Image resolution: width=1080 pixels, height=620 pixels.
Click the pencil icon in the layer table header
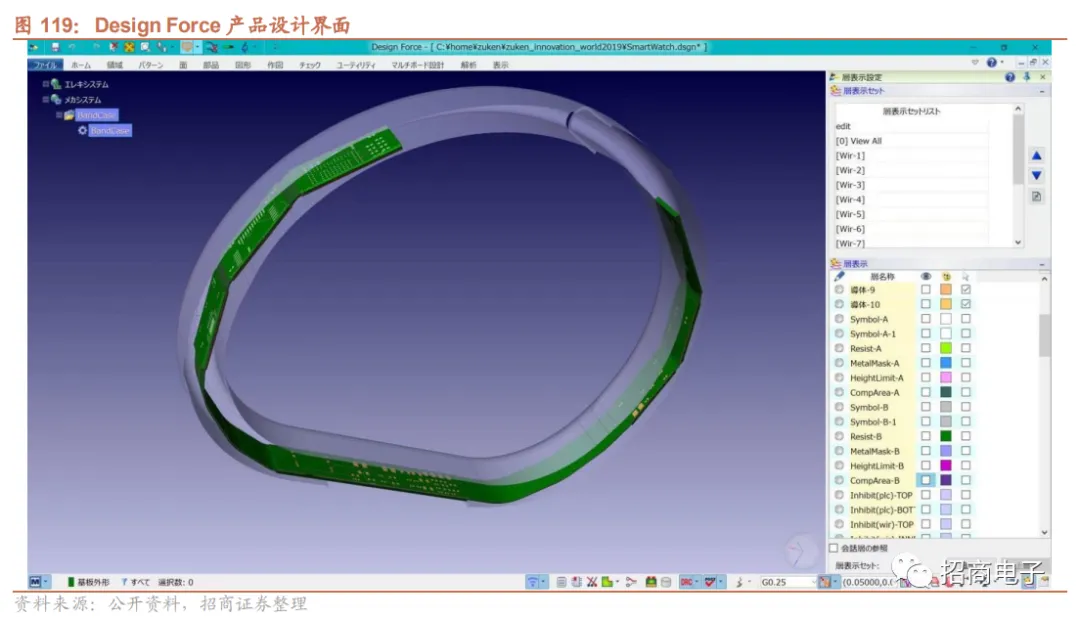(839, 276)
